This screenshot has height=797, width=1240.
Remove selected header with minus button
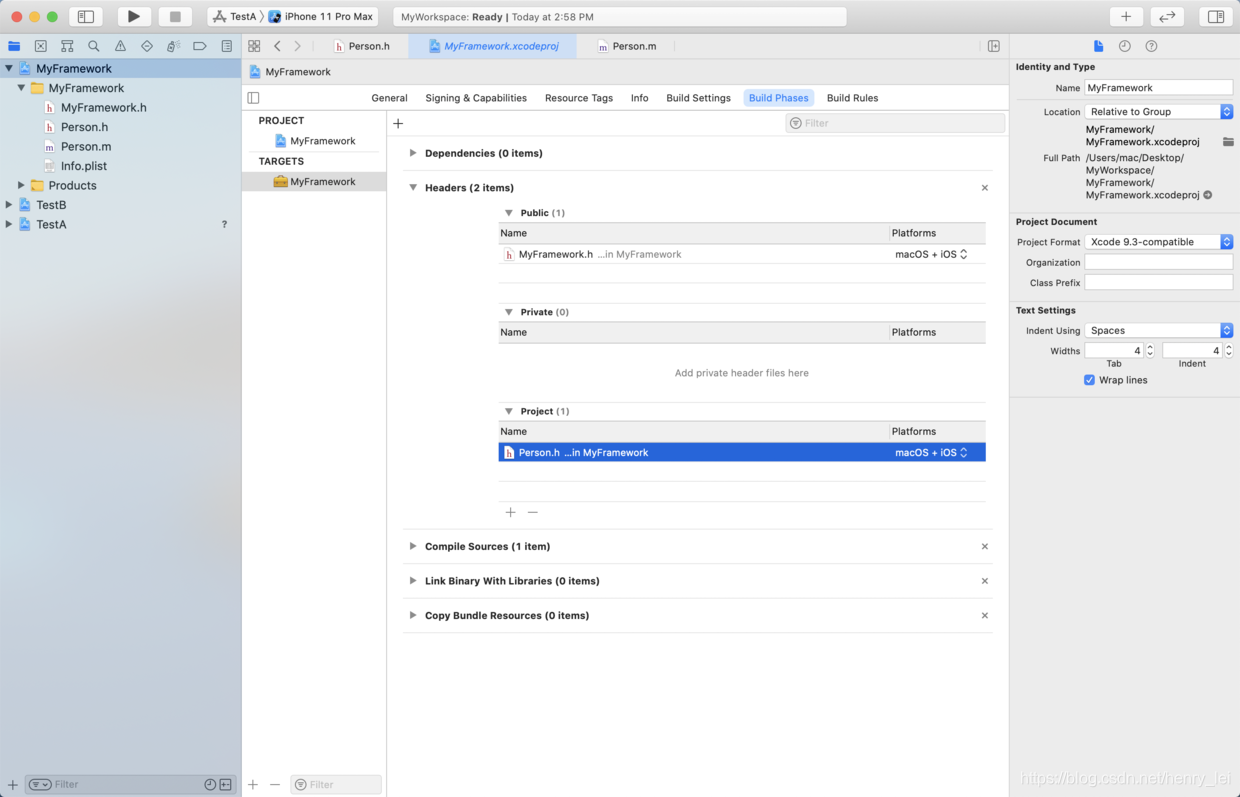point(533,512)
